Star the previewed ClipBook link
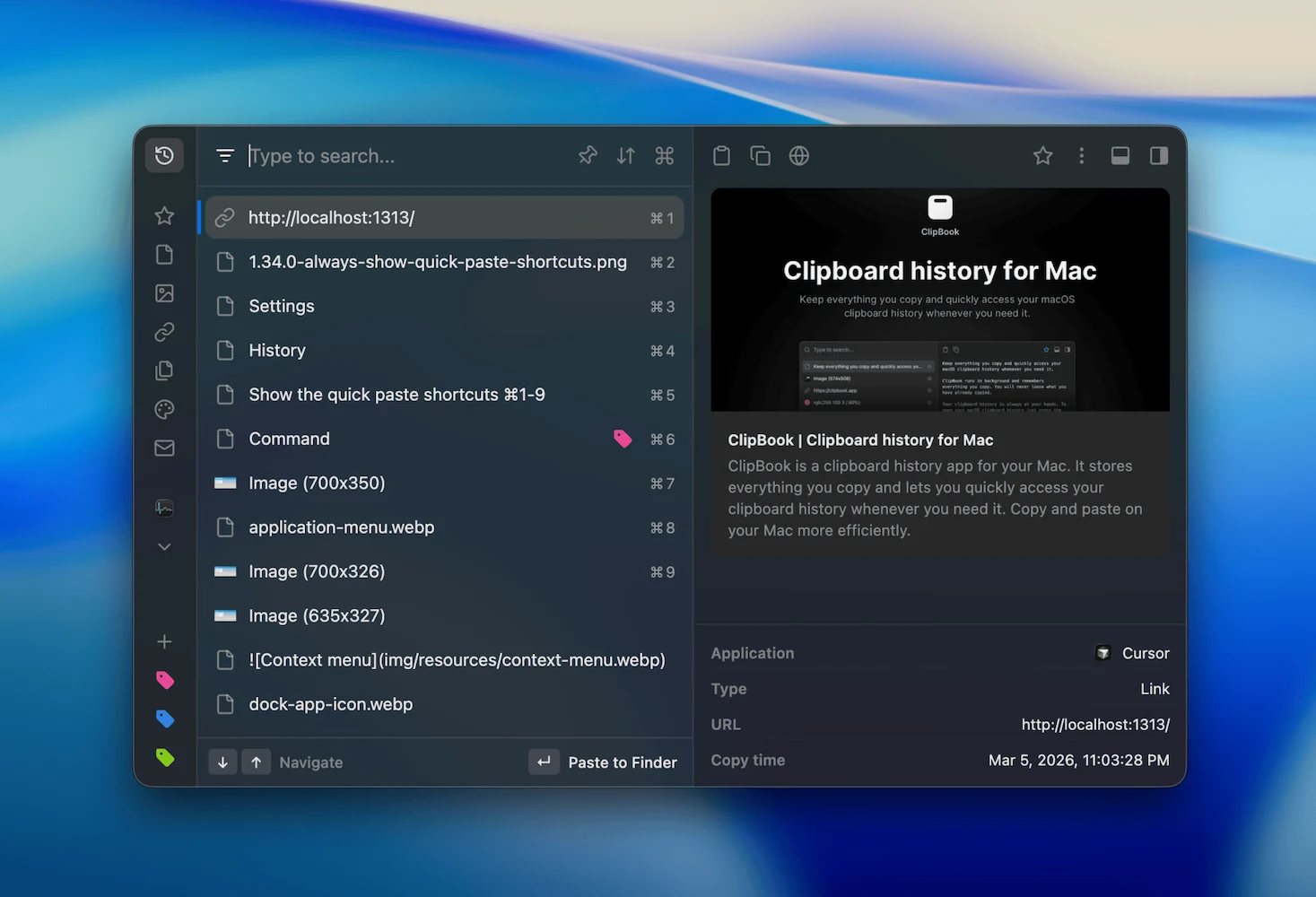The image size is (1316, 897). (1042, 155)
